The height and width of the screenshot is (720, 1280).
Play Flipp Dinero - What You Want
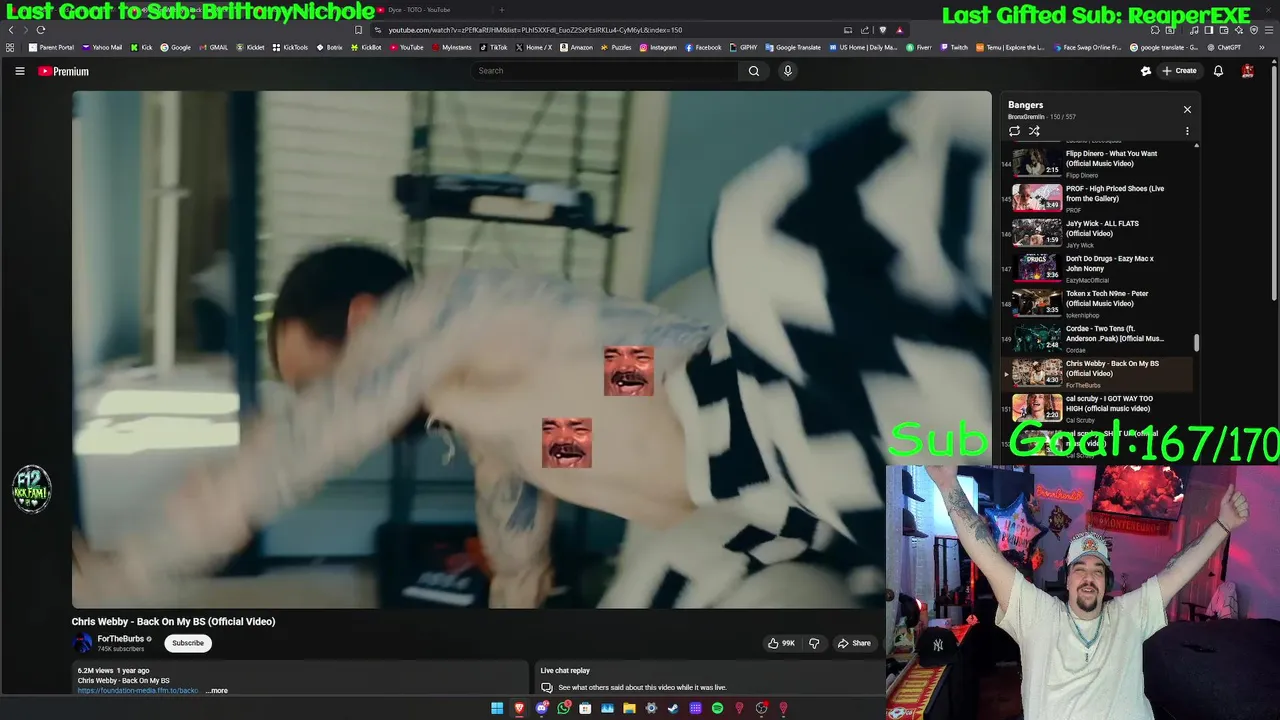1098,163
